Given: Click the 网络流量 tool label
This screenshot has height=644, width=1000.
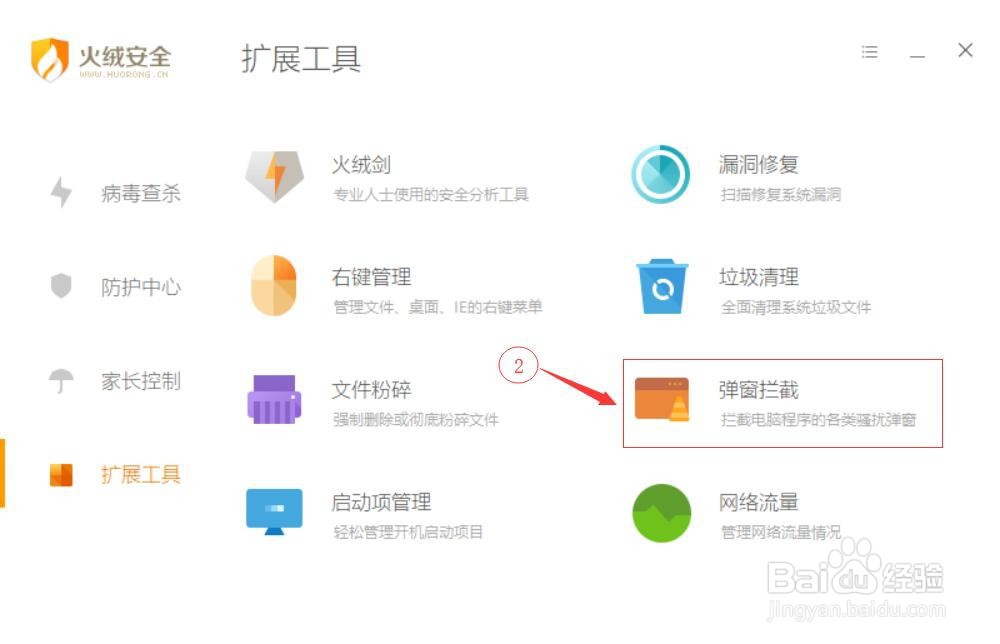Looking at the screenshot, I should [758, 502].
